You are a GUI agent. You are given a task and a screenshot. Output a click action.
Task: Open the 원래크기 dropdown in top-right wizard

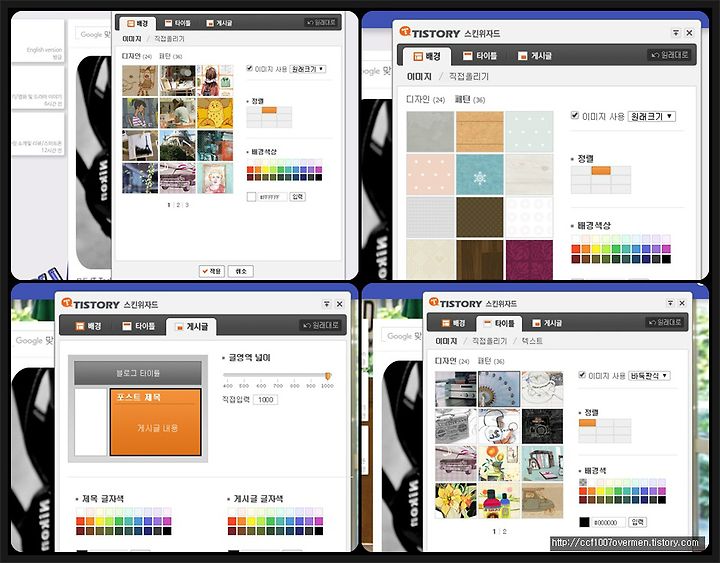tap(652, 116)
